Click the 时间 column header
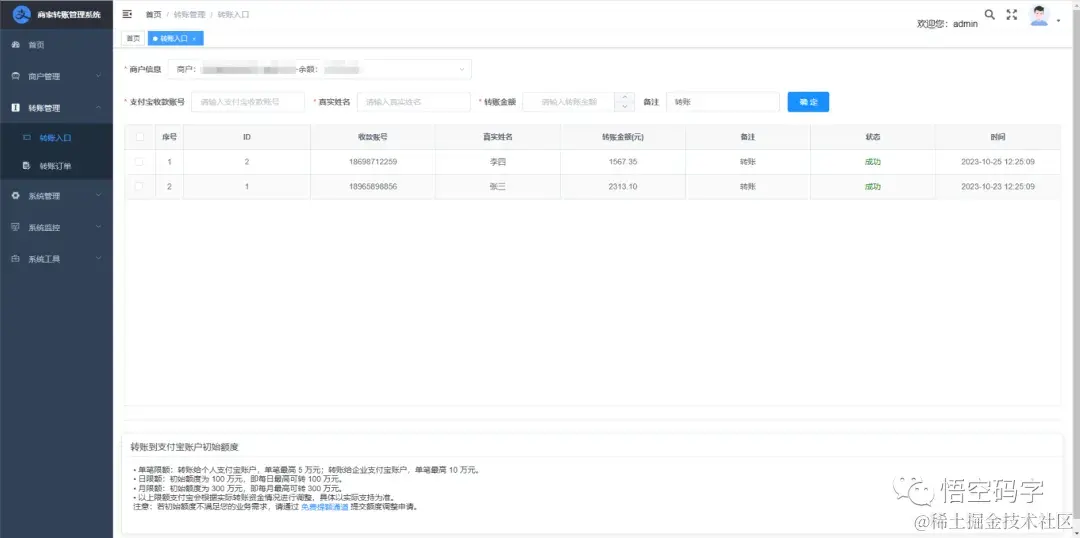Viewport: 1080px width, 538px height. tap(998, 137)
